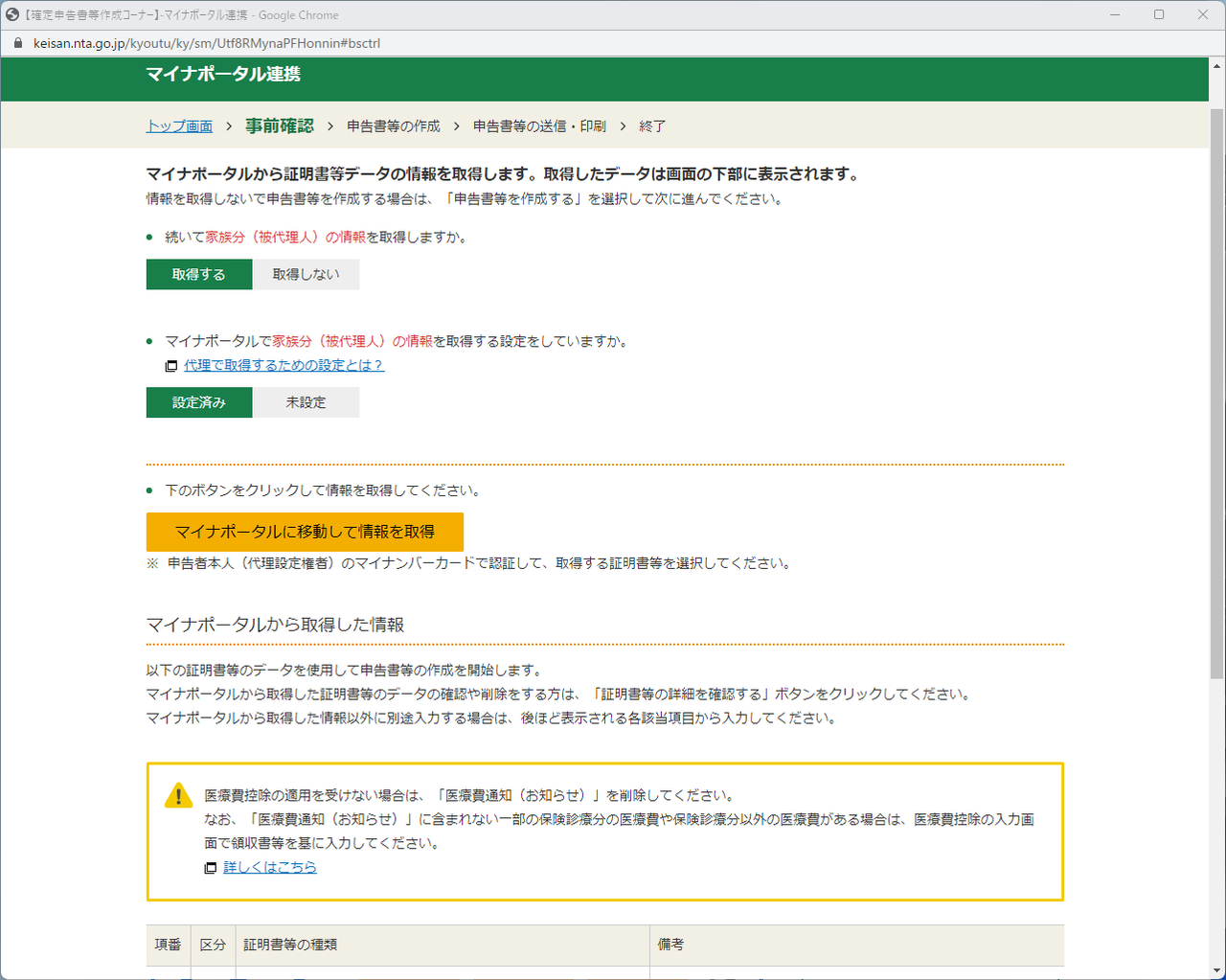Viewport: 1226px width, 980px height.
Task: Click the yellow warning triangle icon
Action: pos(178,795)
